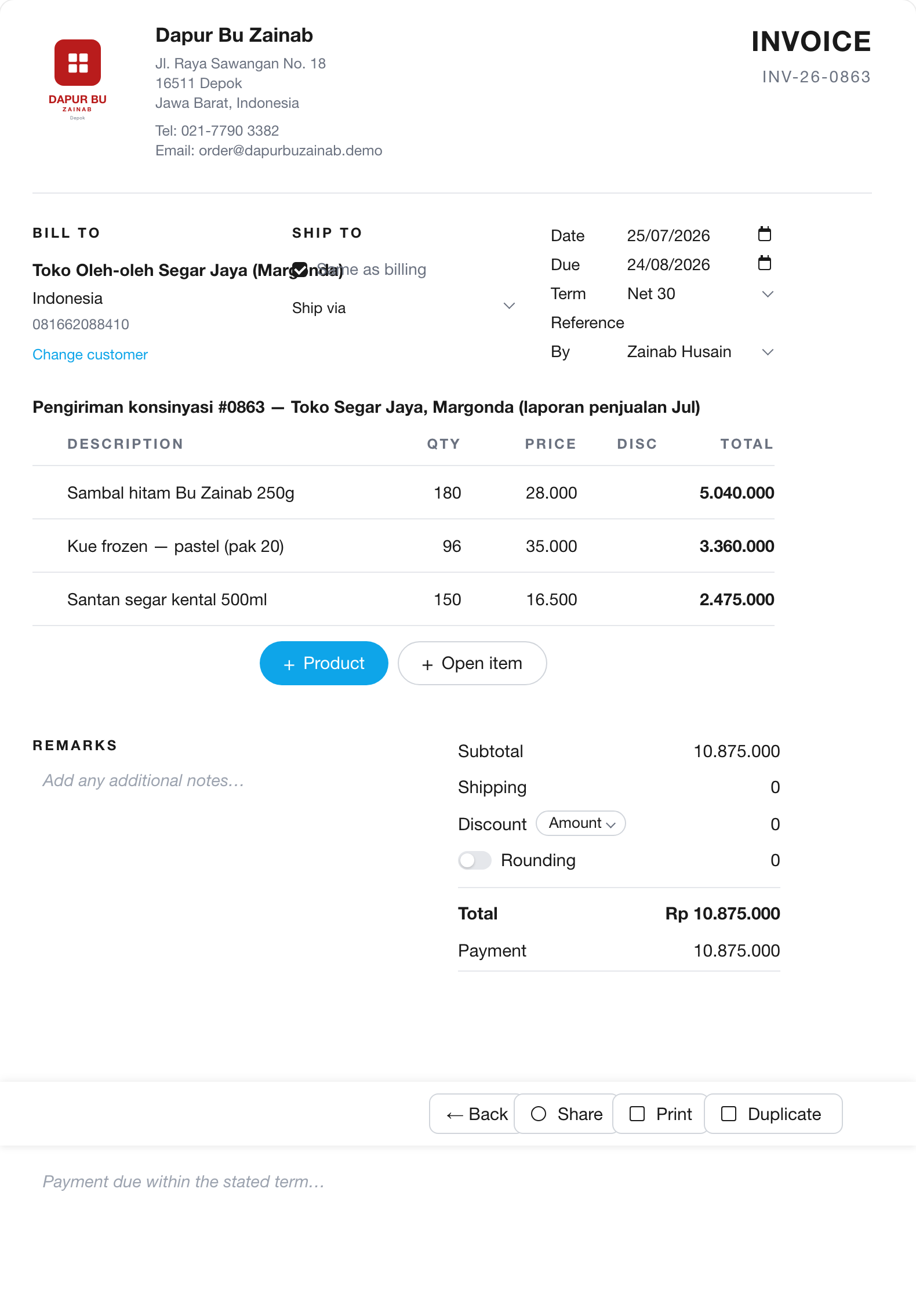This screenshot has height=1316, width=916.
Task: Select the invoice date 25/07/2026
Action: 668,235
